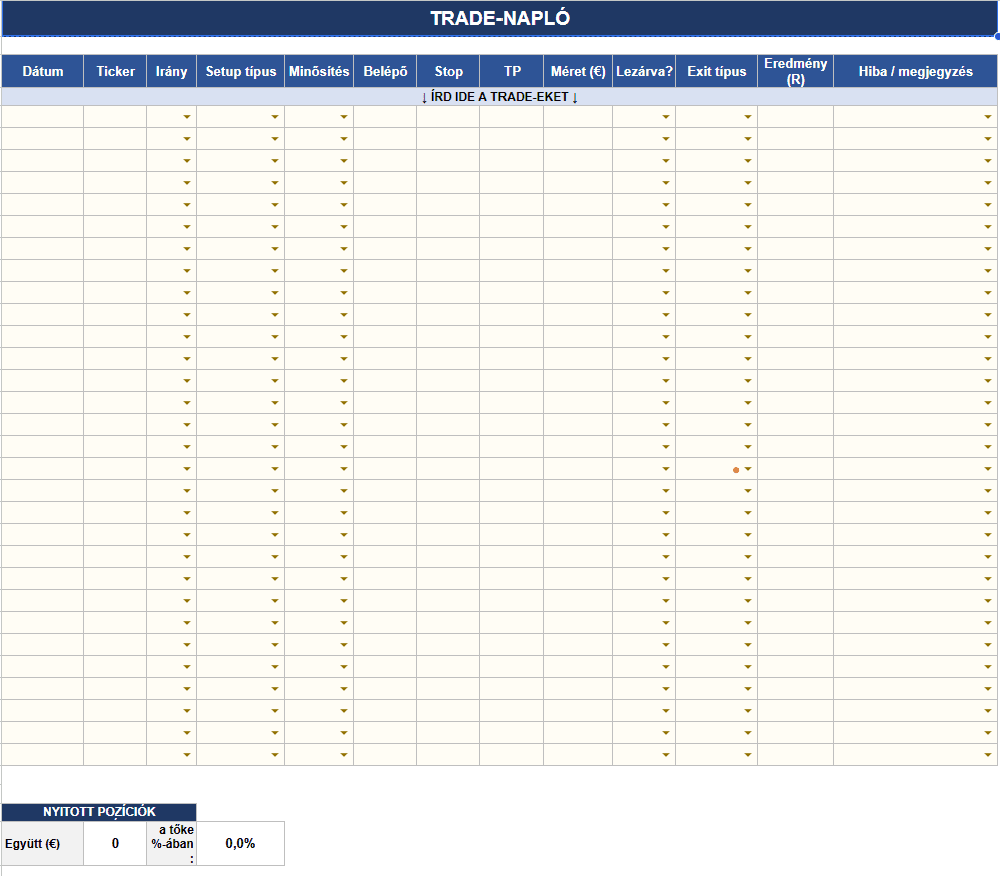
Task: Open Irány dropdown in last entry row
Action: (x=187, y=755)
